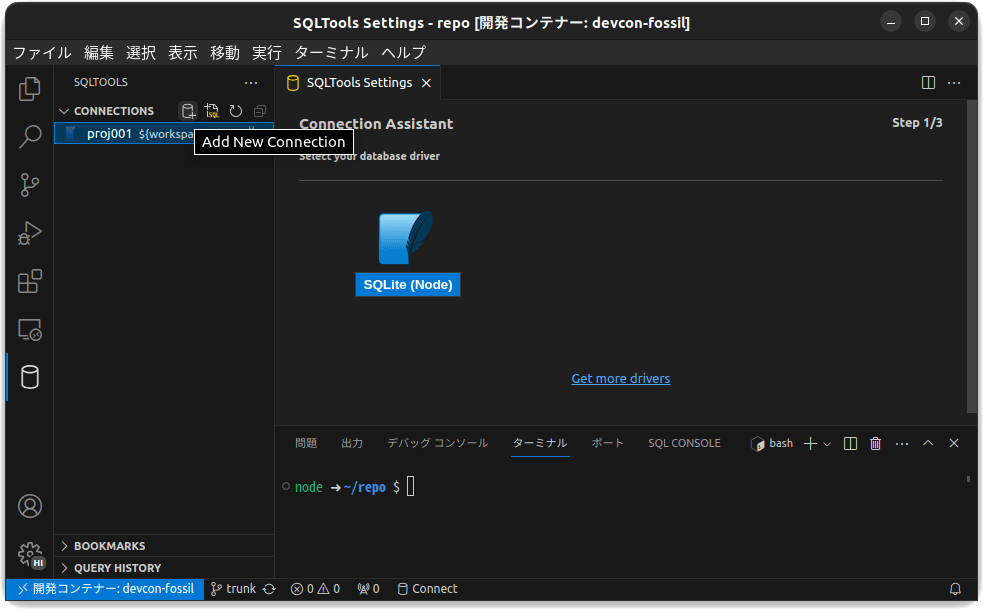Click the editor vertical scrollbar

click(x=972, y=256)
